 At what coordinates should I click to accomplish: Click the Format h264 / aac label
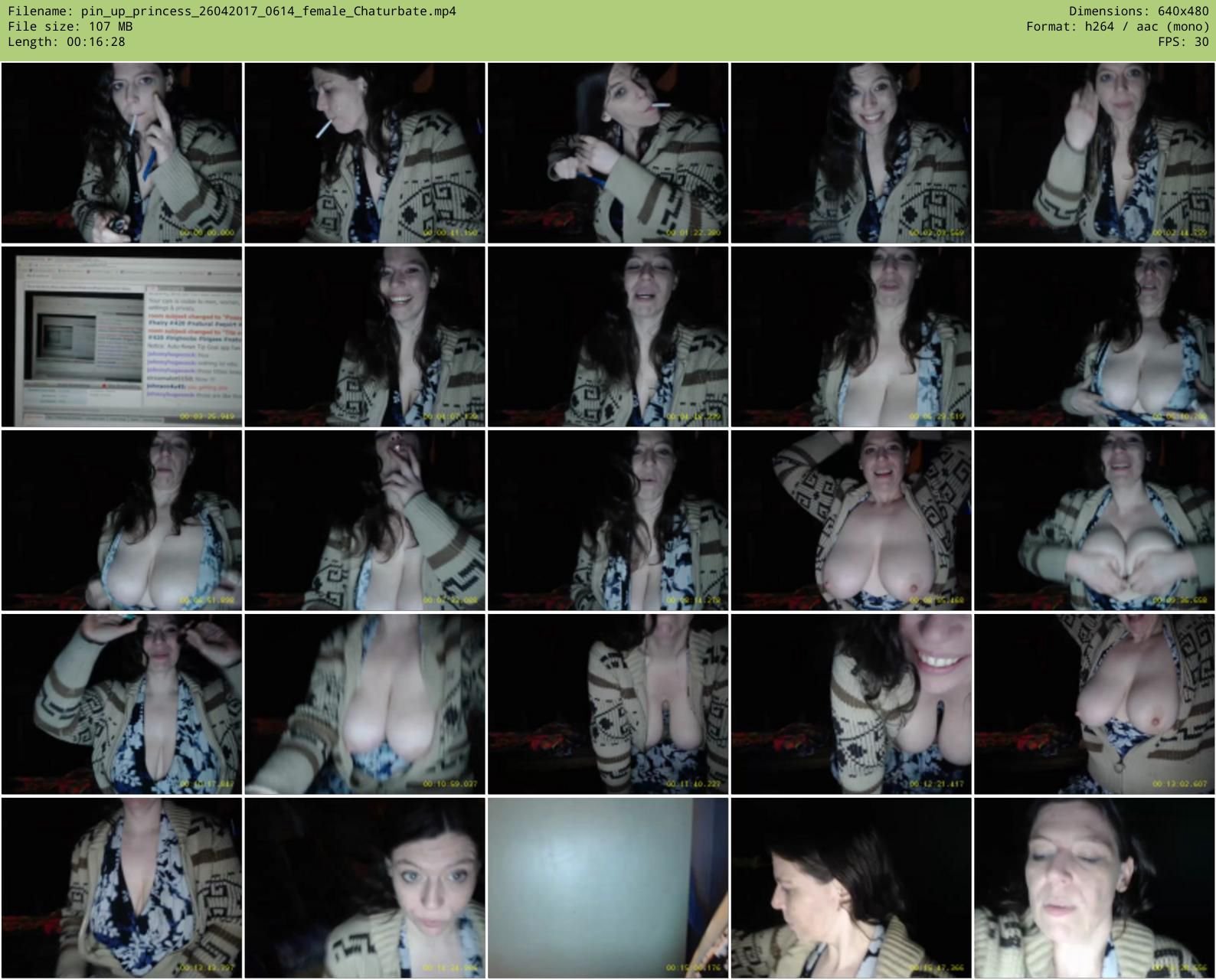[x=1117, y=27]
